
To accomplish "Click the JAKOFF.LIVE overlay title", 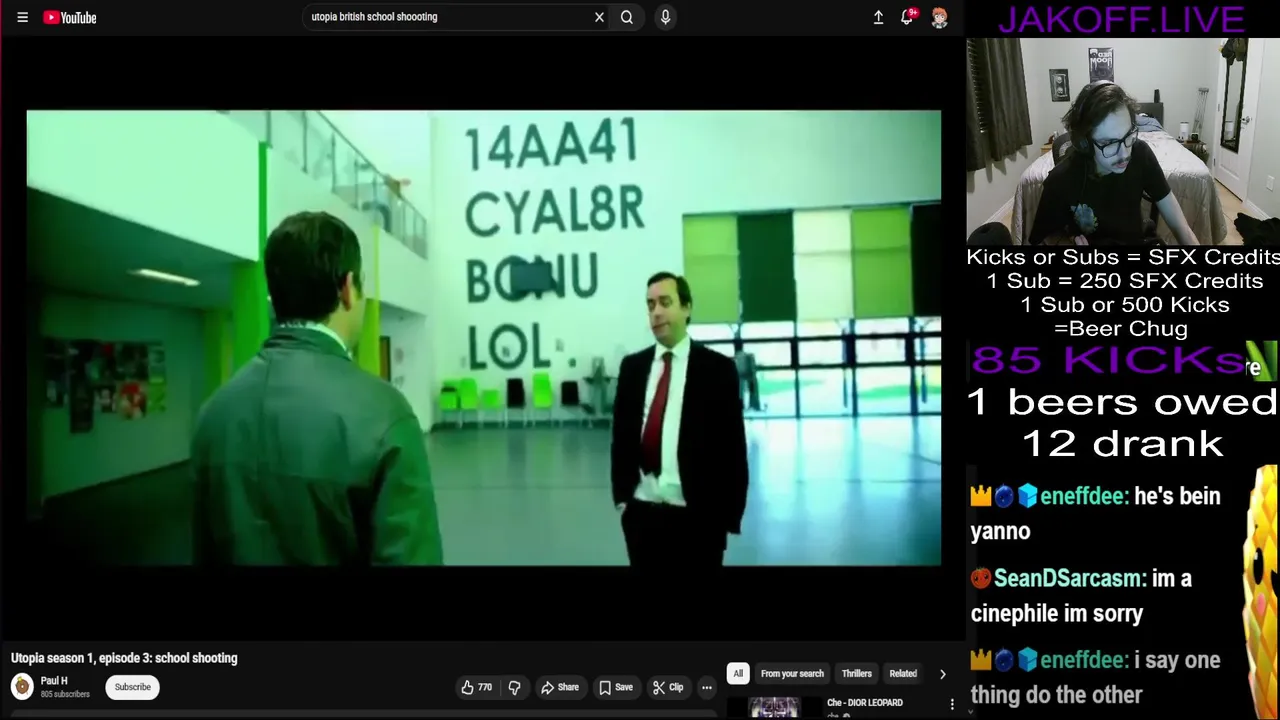I will click(1121, 19).
